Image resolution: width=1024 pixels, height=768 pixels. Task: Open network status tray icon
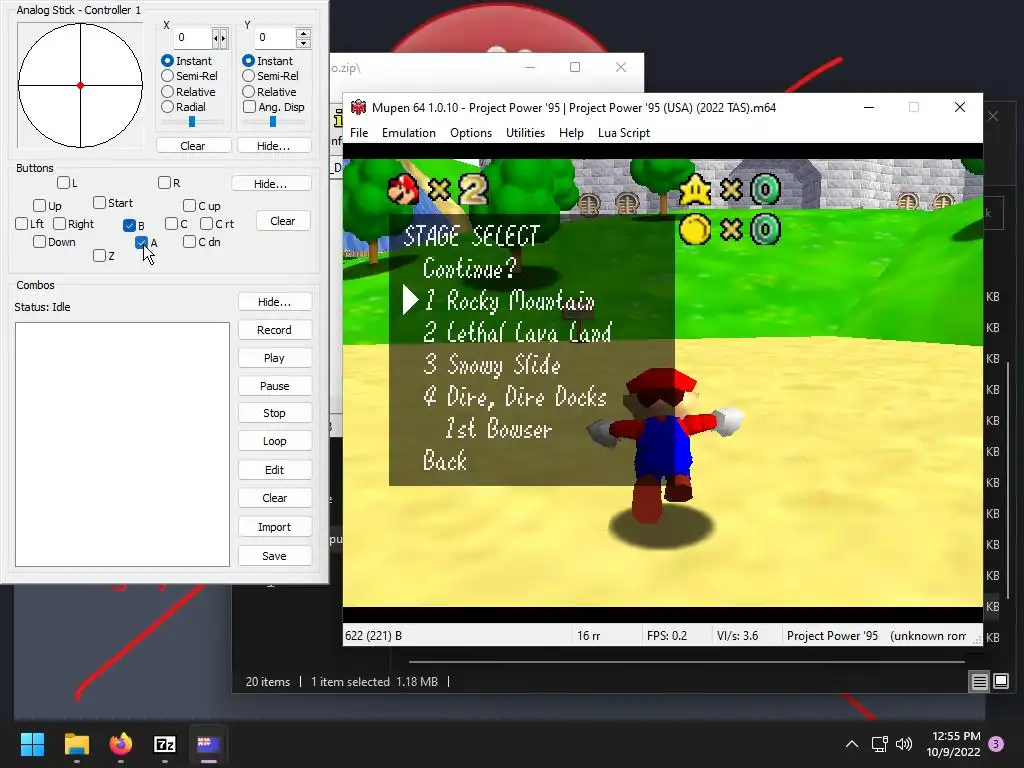pyautogui.click(x=879, y=744)
